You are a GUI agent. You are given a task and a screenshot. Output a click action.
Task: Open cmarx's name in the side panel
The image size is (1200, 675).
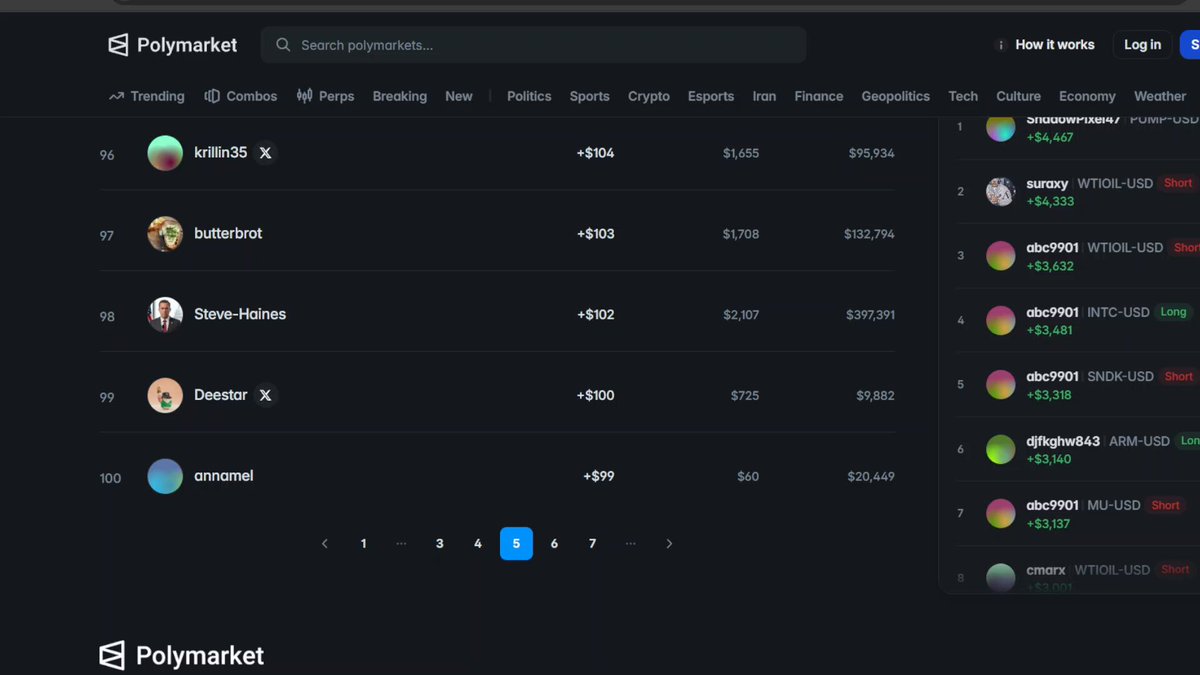tap(1046, 570)
